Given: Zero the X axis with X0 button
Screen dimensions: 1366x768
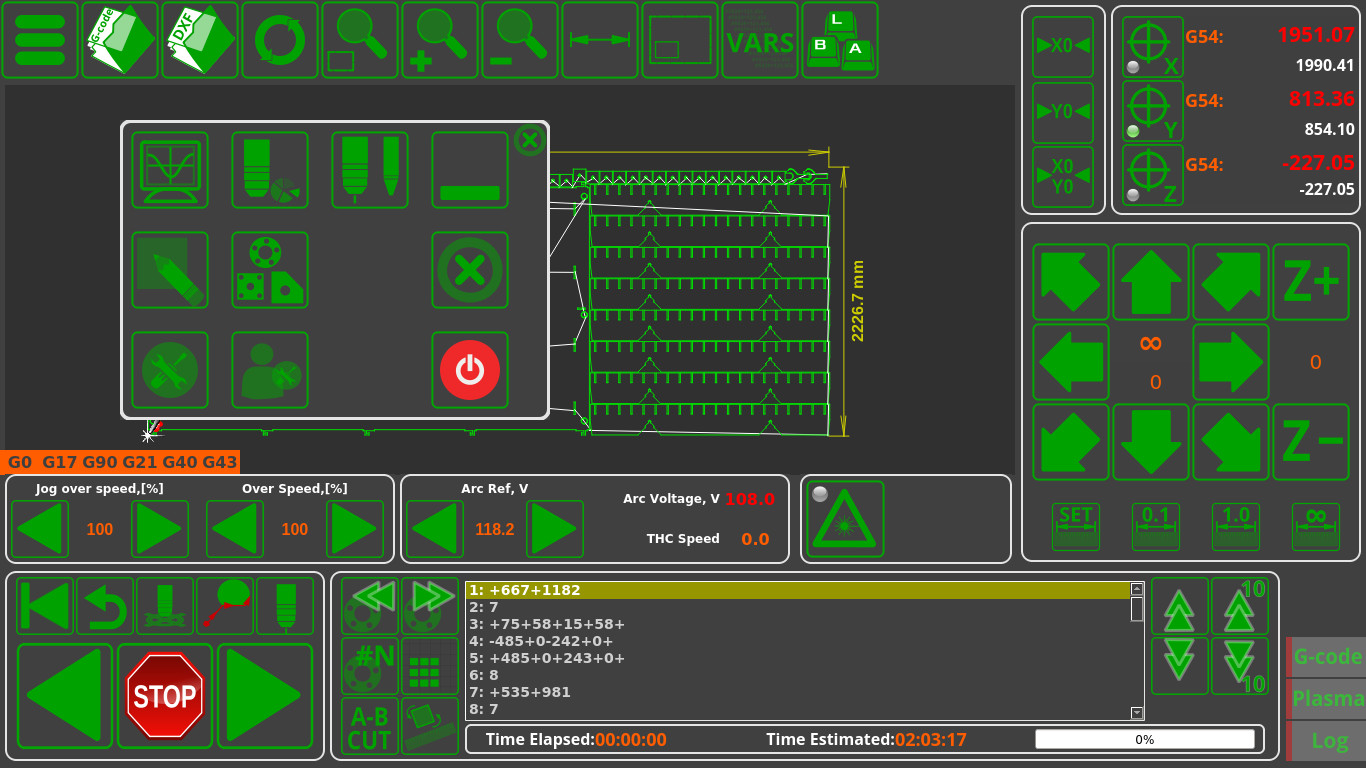Looking at the screenshot, I should [1063, 46].
